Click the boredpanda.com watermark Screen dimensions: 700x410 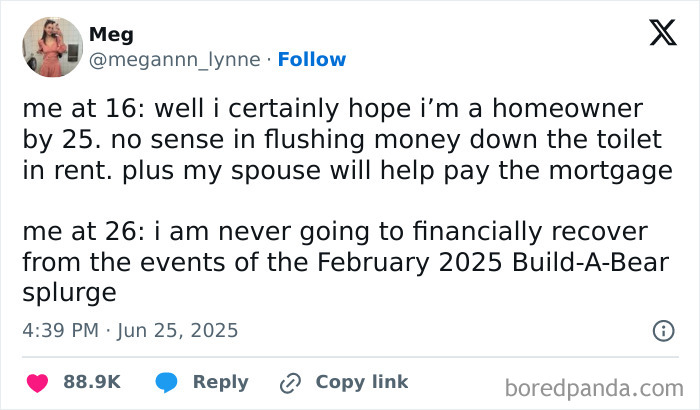pos(594,388)
